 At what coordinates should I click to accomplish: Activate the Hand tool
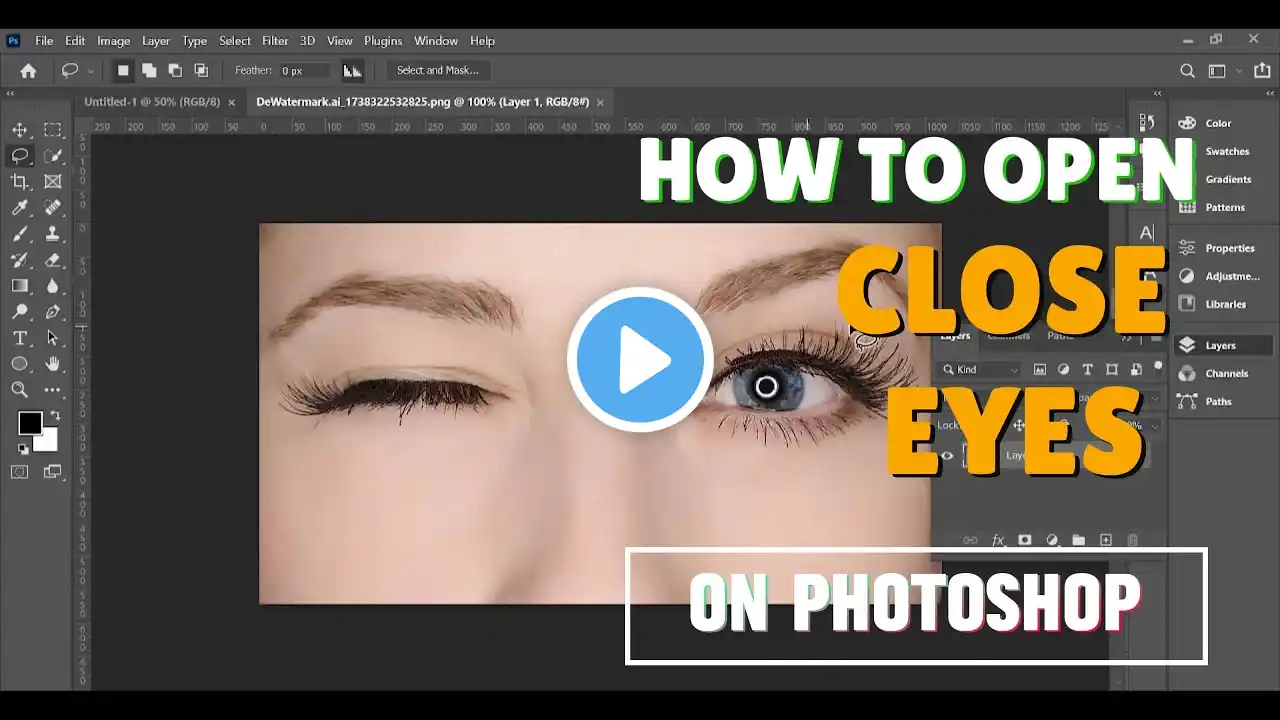click(x=53, y=364)
